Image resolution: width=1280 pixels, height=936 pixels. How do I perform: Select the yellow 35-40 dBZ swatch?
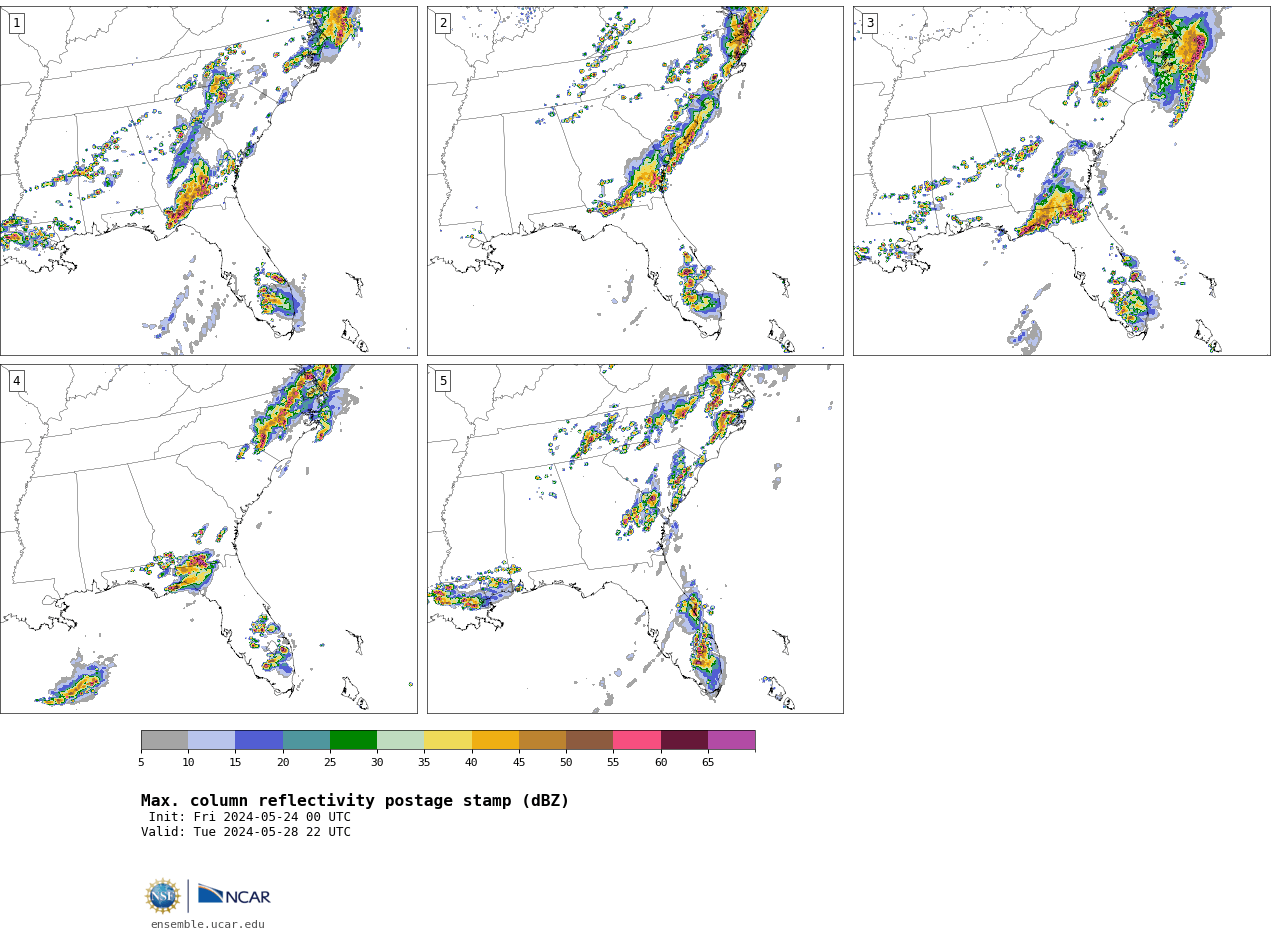[448, 740]
